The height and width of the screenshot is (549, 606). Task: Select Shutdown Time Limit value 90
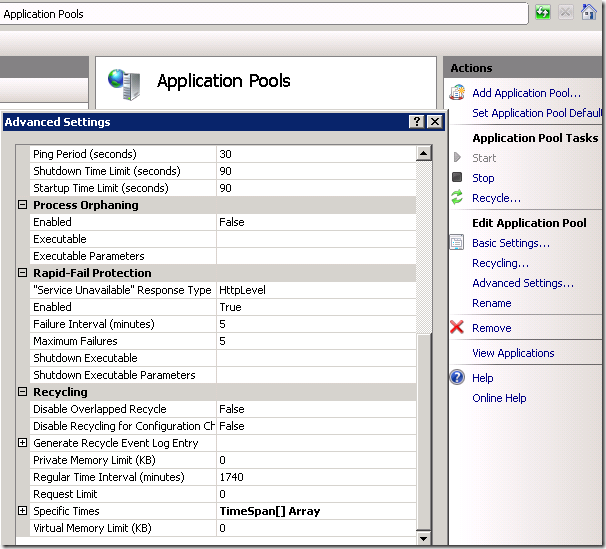225,171
